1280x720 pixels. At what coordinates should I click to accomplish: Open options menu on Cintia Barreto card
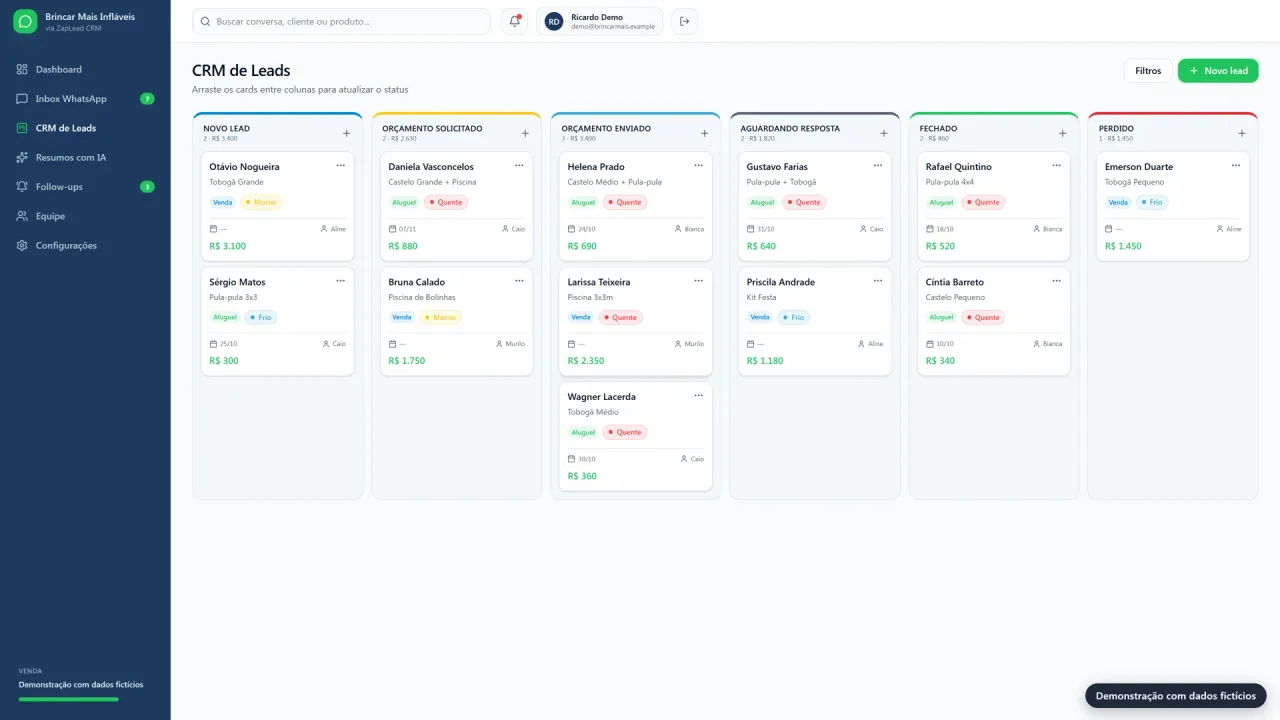[1056, 281]
